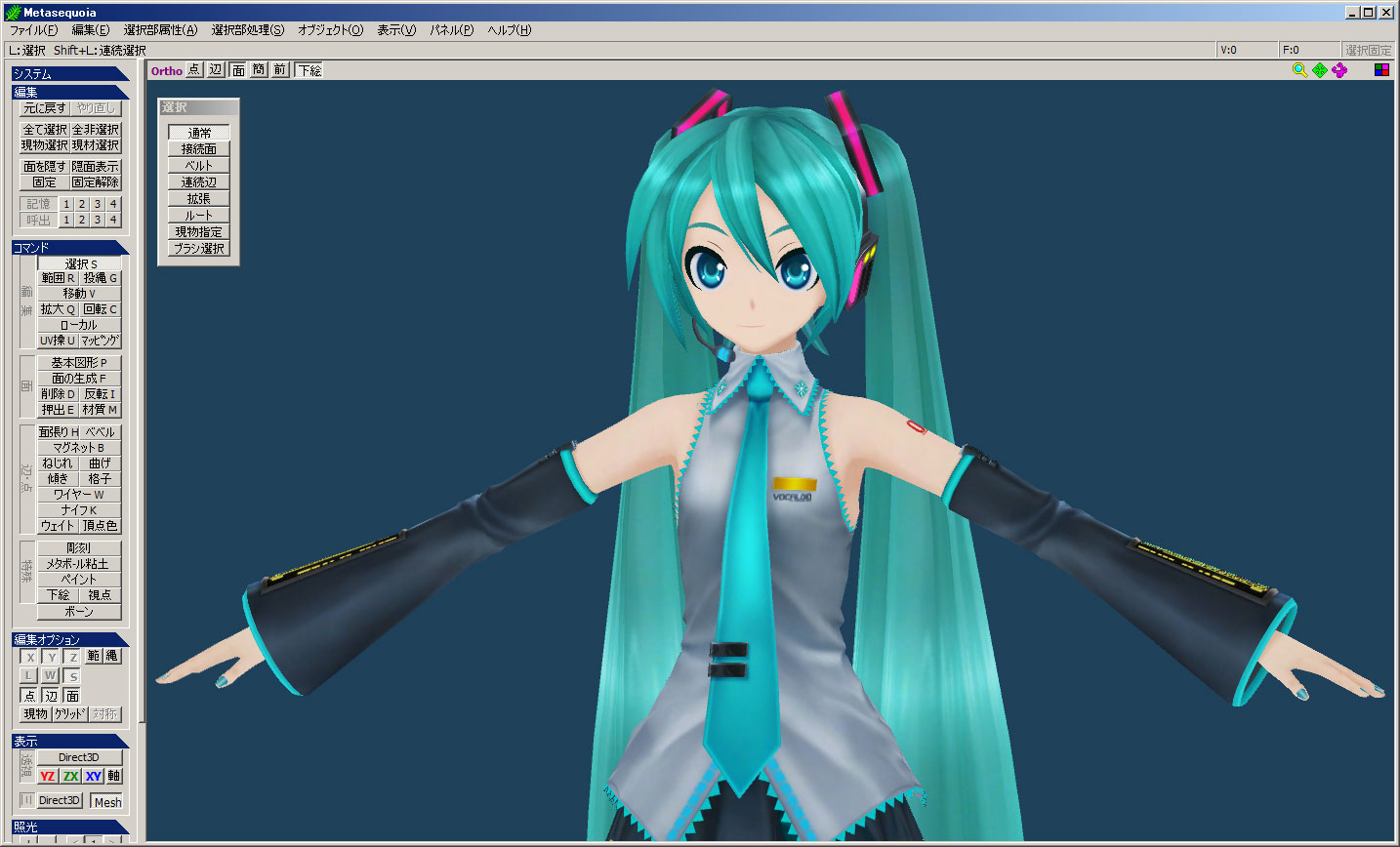This screenshot has height=847, width=1400.
Task: Open the オブジェクト(O) menu
Action: tap(330, 30)
